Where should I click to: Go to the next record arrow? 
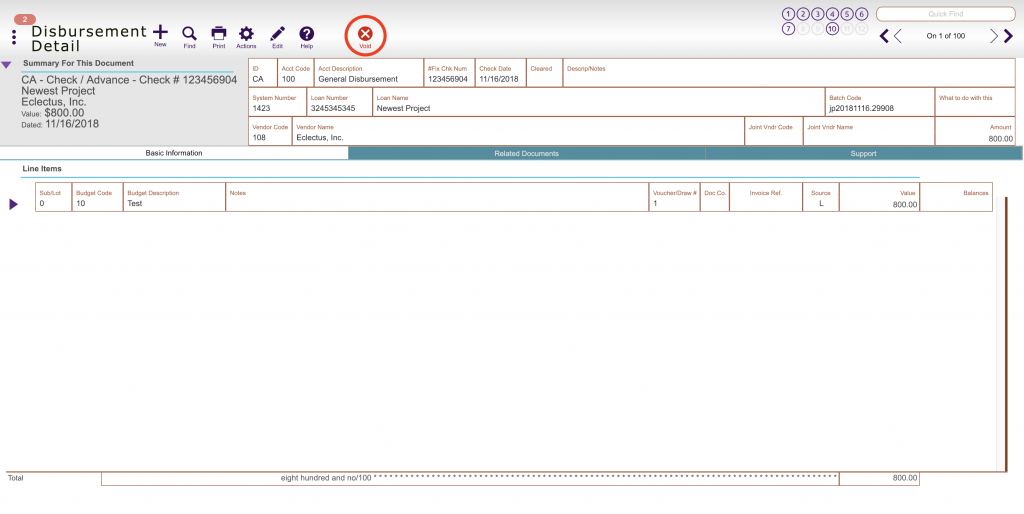coord(993,36)
